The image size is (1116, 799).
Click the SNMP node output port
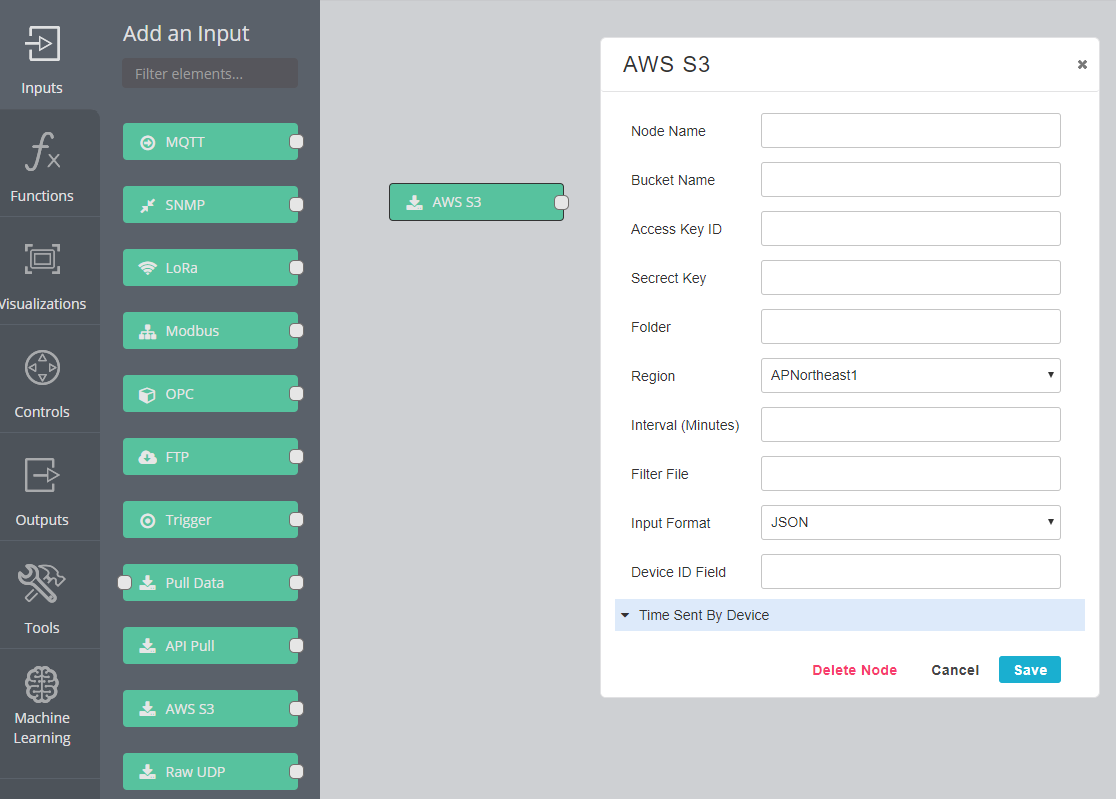pos(297,205)
